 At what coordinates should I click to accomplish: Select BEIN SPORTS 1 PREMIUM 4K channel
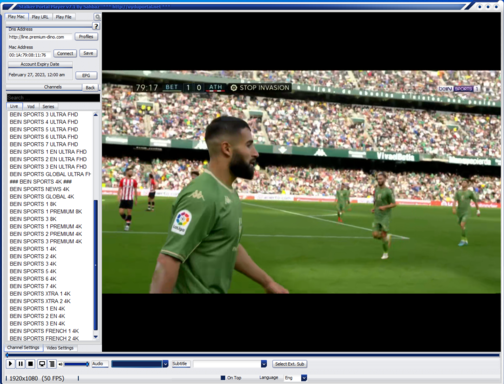tap(46, 226)
